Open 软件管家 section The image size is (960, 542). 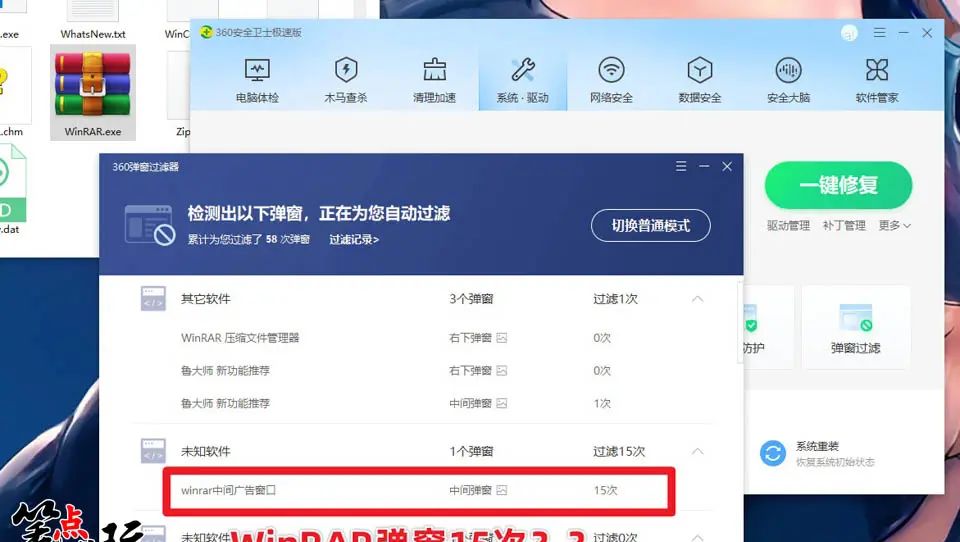[877, 80]
